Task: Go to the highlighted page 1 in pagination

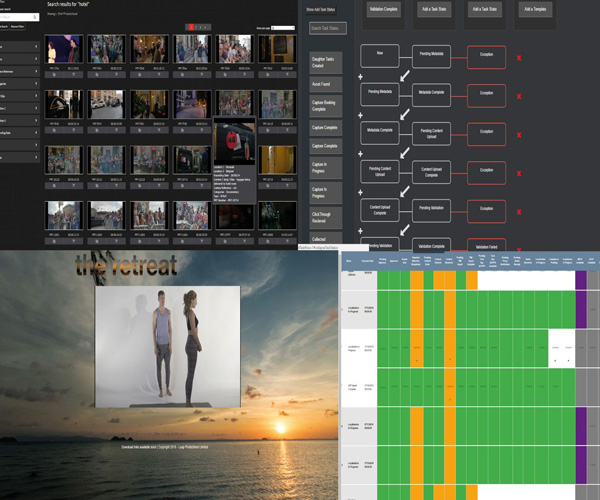Action: (x=191, y=25)
